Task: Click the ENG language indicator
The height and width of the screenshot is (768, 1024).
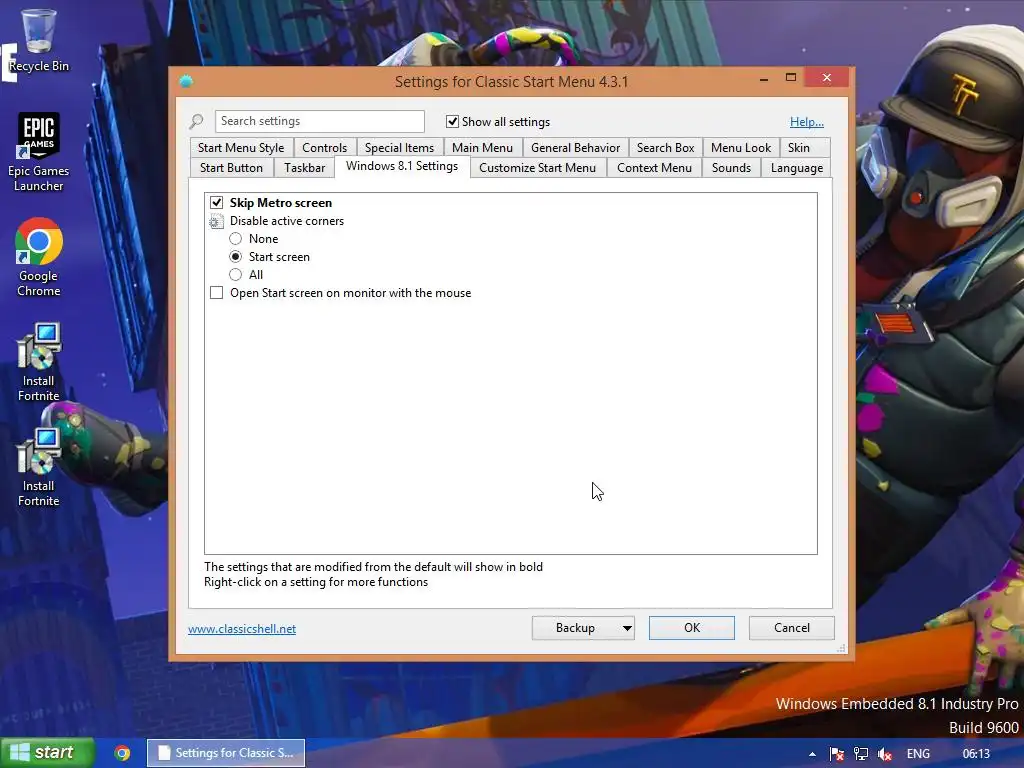Action: click(918, 754)
